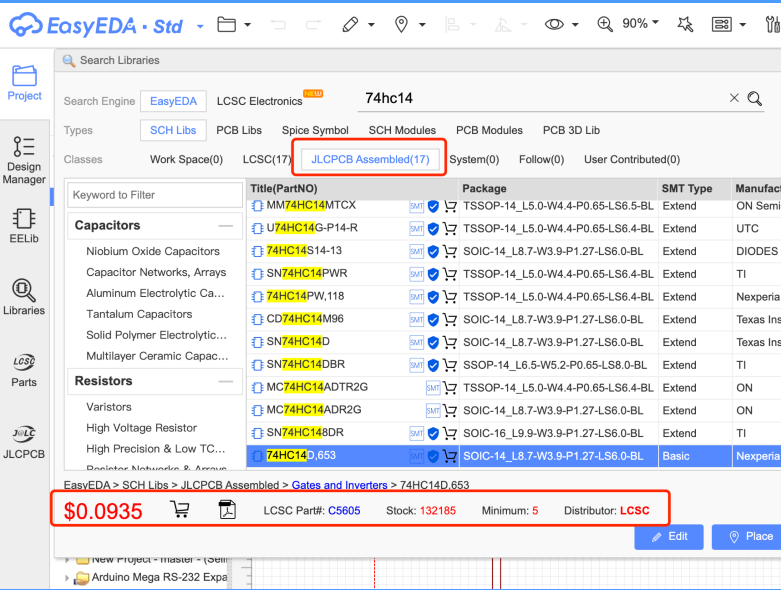
Task: Select EasyEDA search engine
Action: [173, 101]
